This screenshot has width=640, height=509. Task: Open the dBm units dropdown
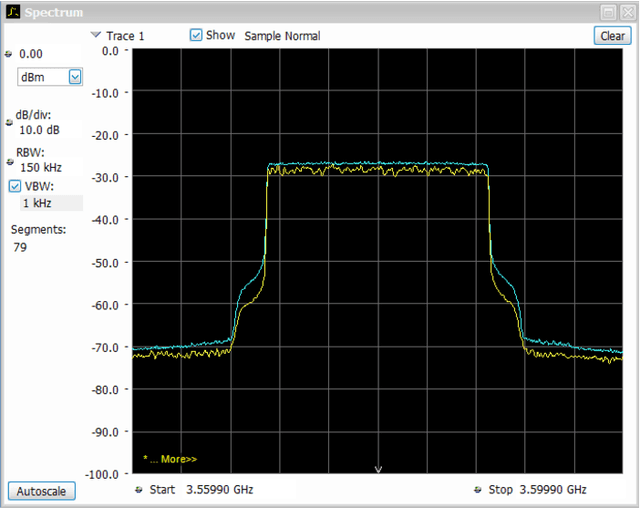(x=75, y=76)
